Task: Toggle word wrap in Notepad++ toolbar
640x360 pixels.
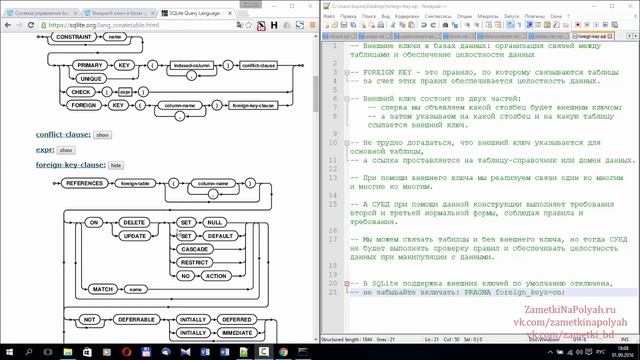Action: pyautogui.click(x=511, y=25)
